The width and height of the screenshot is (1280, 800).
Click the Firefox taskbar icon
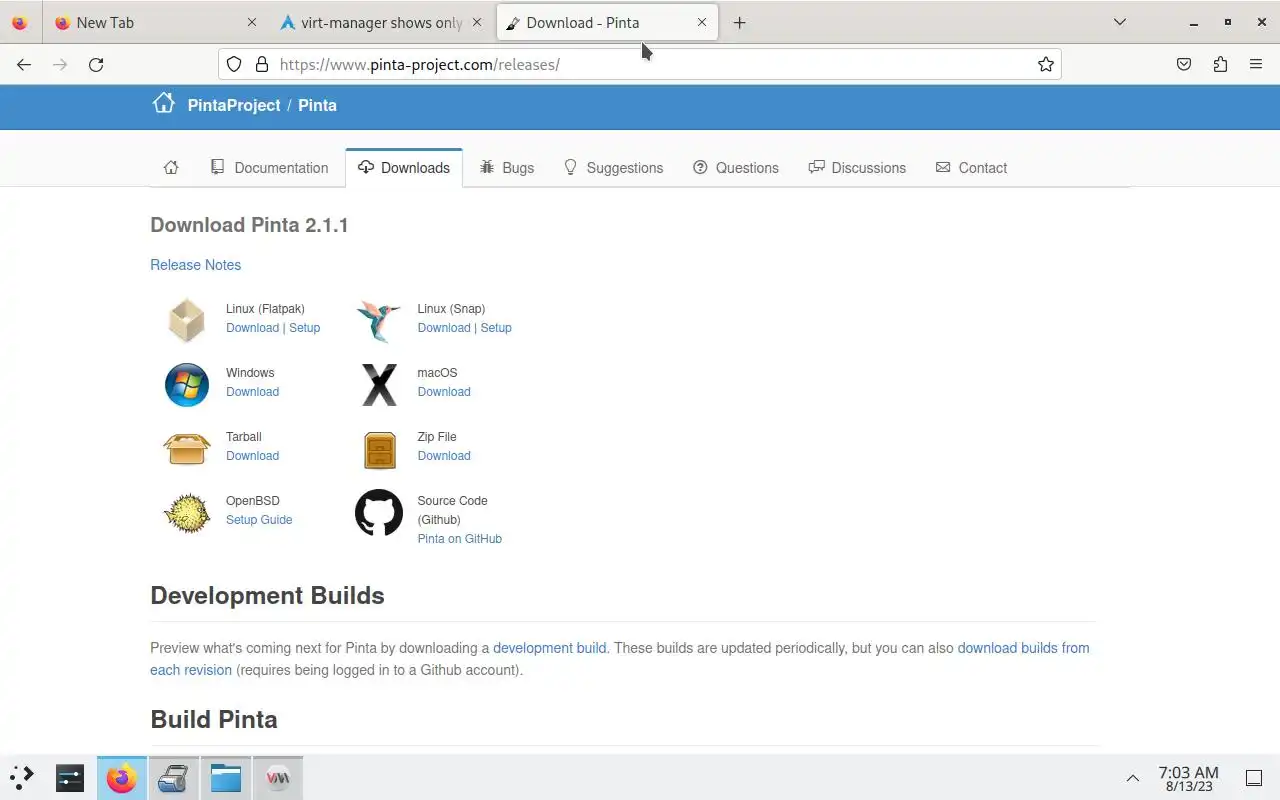122,777
